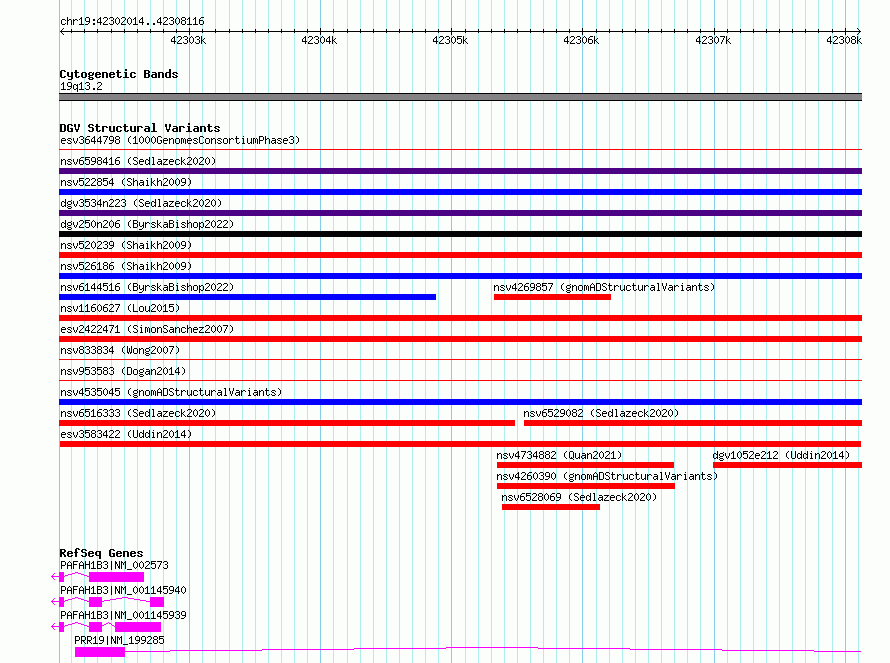The image size is (890, 663).
Task: Click the blue bar under nsv522854
Action: pyautogui.click(x=460, y=192)
